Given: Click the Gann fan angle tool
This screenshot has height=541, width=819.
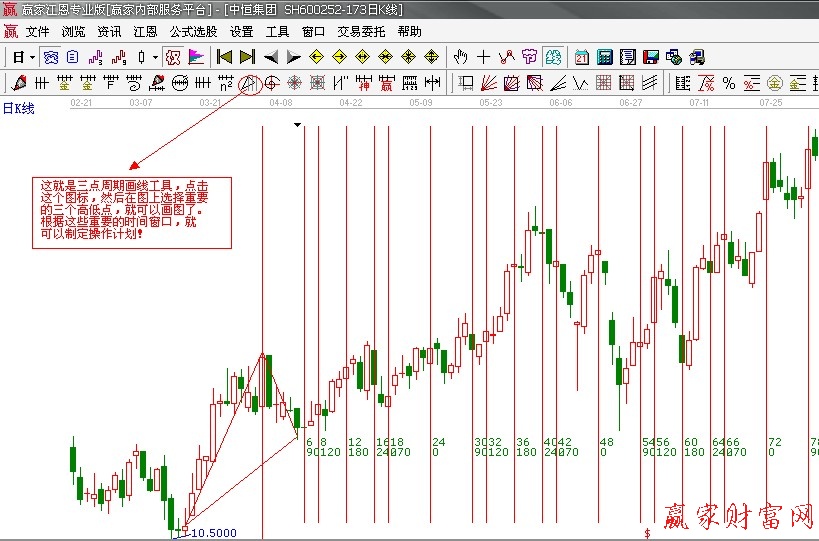Looking at the screenshot, I should pyautogui.click(x=489, y=82).
